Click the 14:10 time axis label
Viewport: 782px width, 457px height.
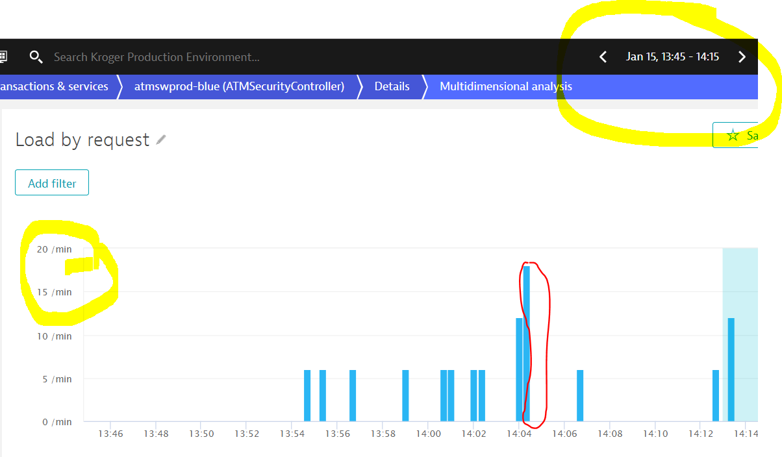(655, 434)
